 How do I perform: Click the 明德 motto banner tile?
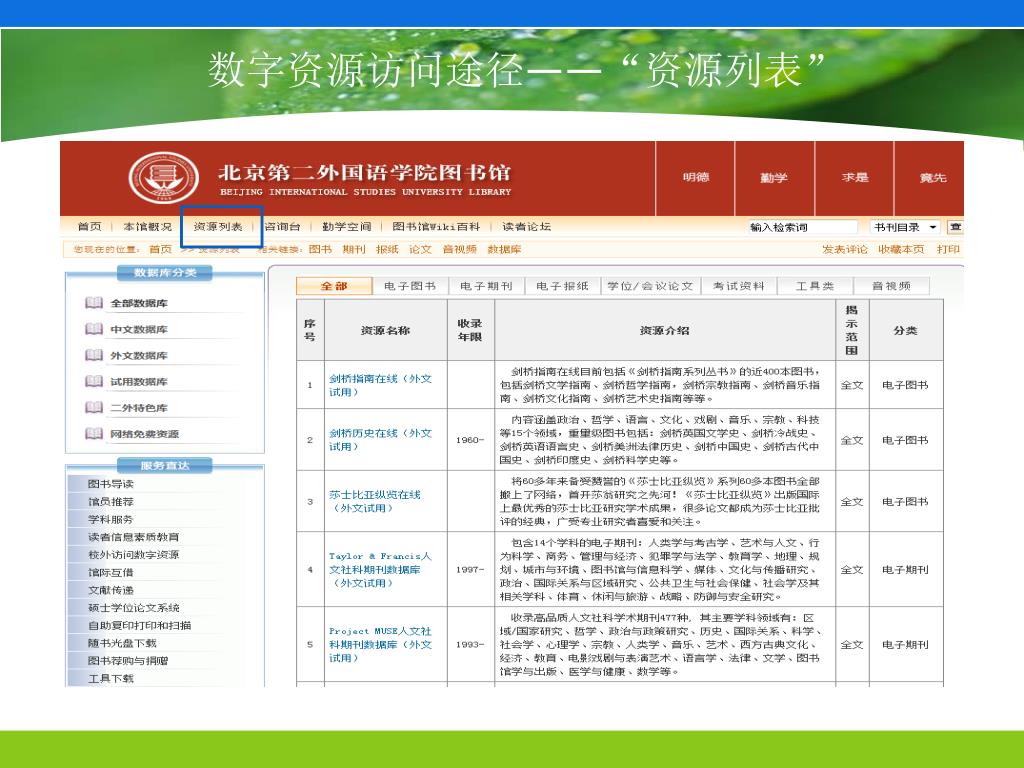696,178
